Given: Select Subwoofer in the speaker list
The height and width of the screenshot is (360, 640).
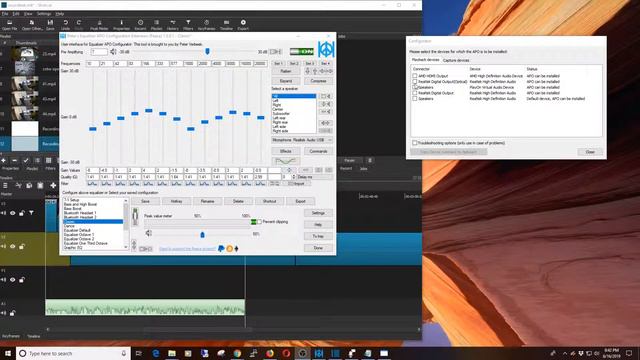Looking at the screenshot, I should [x=281, y=113].
